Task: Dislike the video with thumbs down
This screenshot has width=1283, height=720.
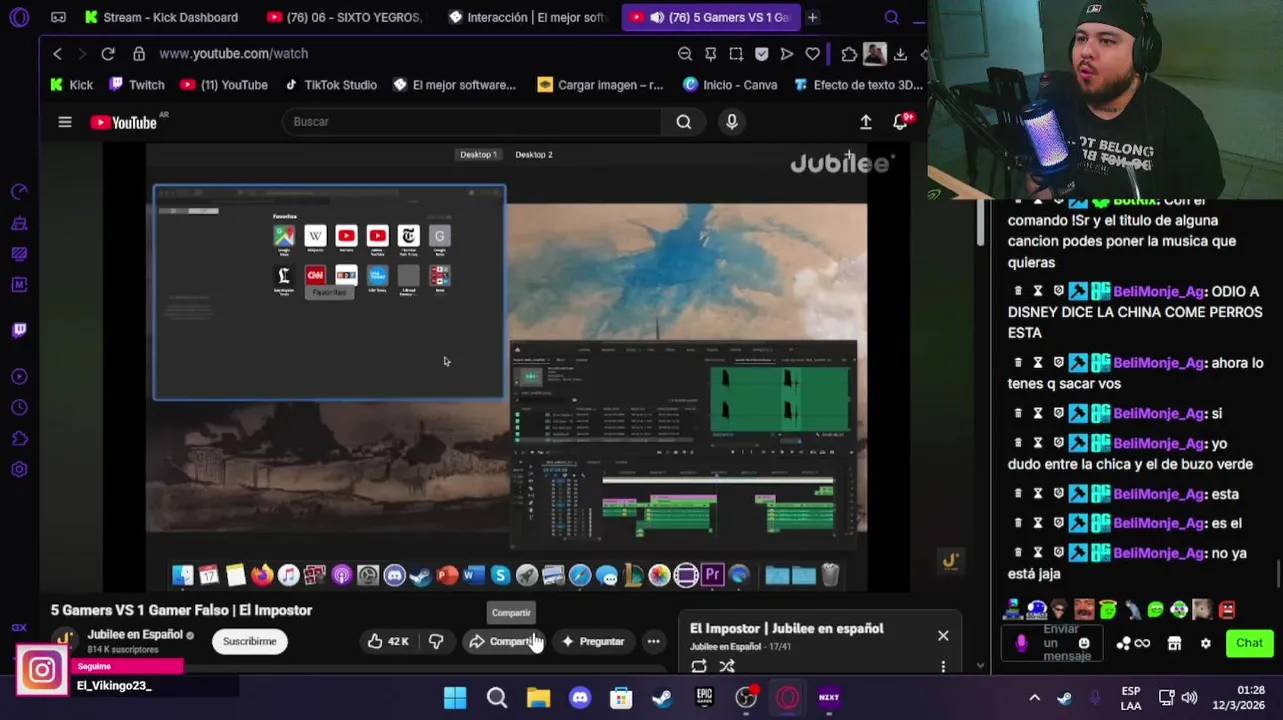Action: point(436,641)
